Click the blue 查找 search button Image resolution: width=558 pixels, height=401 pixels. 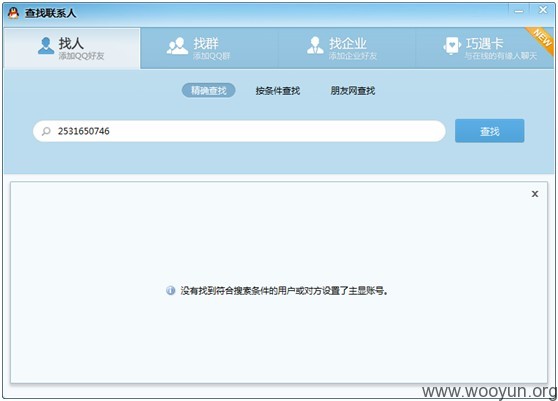[489, 131]
